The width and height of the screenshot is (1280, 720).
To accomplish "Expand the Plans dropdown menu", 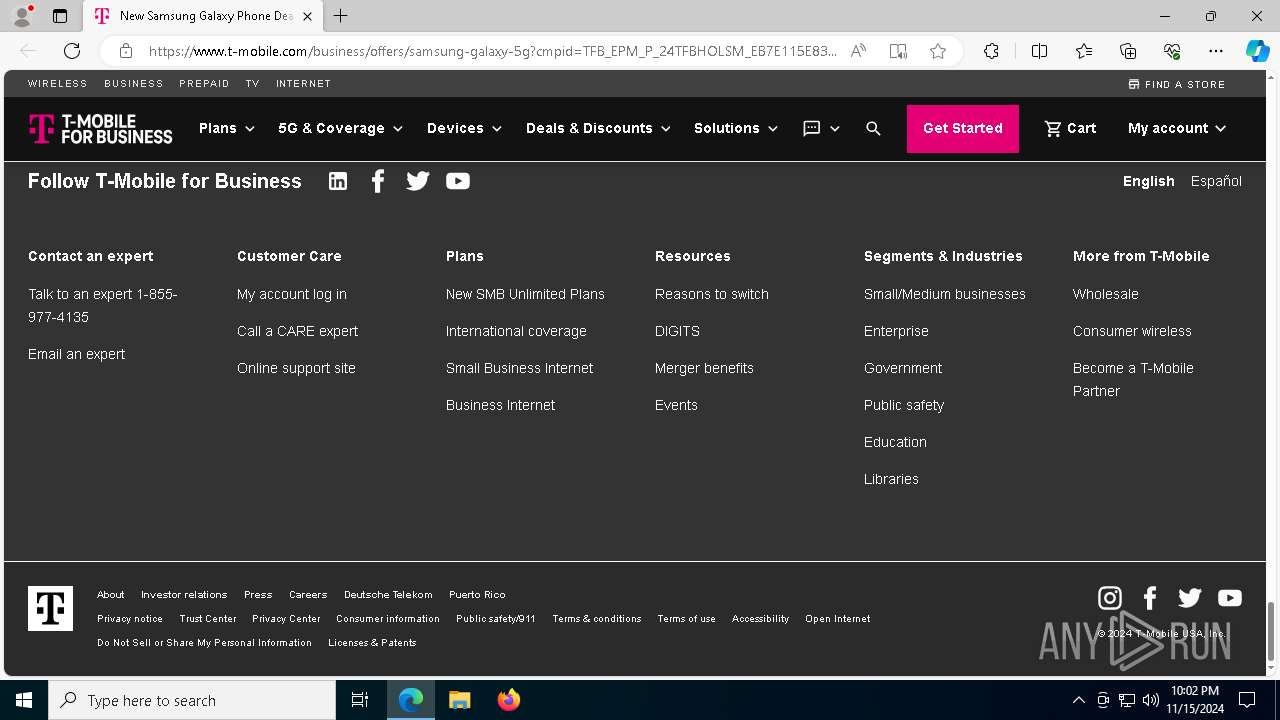I will (x=227, y=128).
